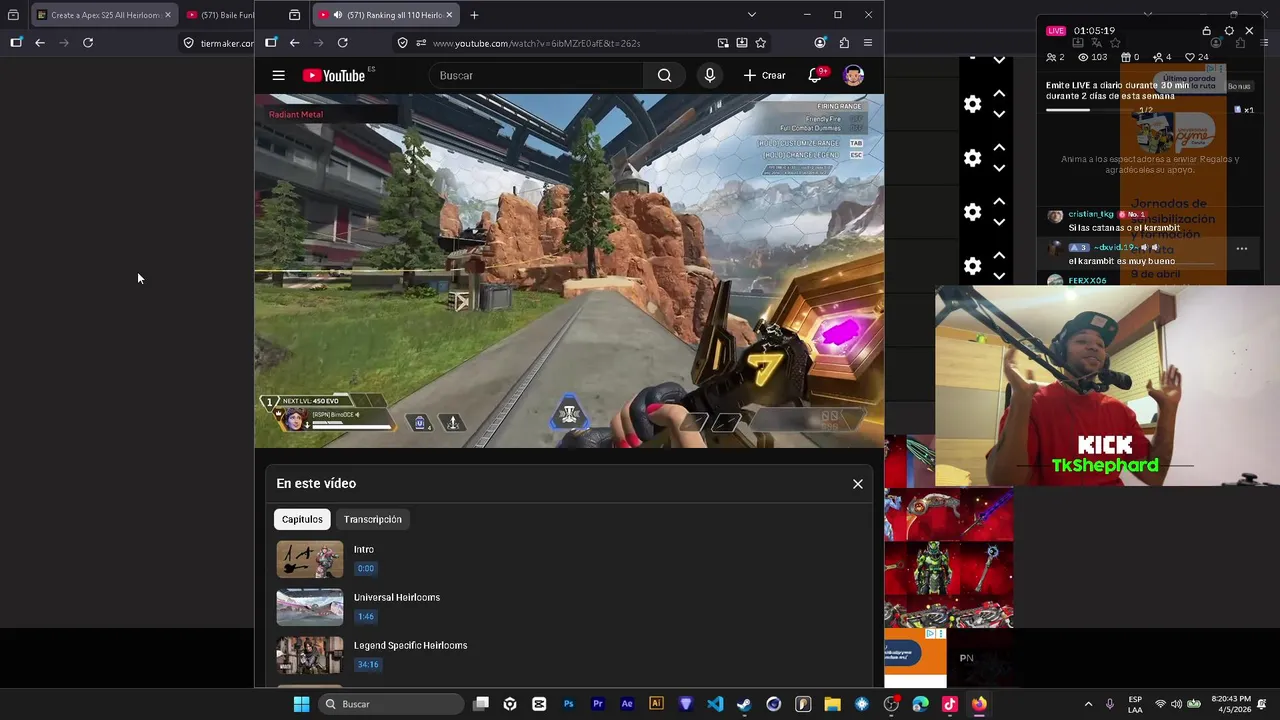Open the site information shield for youtube.com
1280x720 pixels.
coord(402,43)
